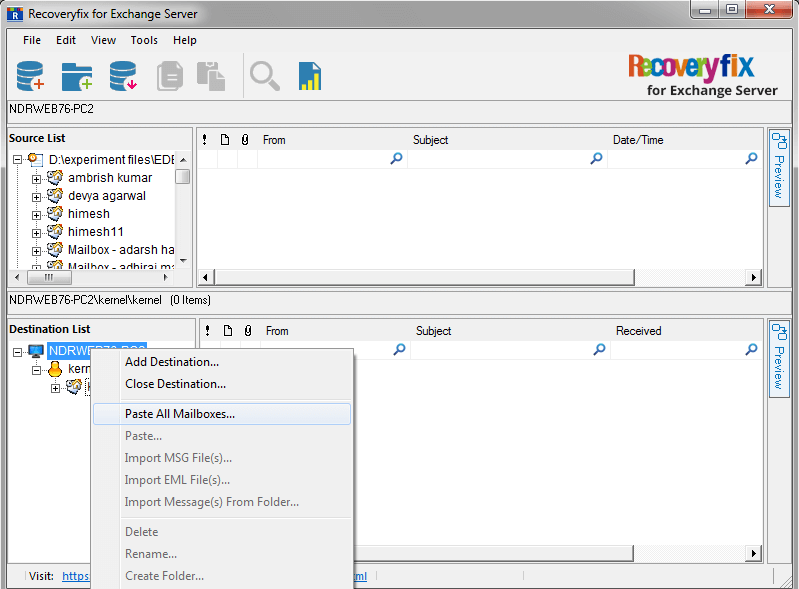Image resolution: width=799 pixels, height=589 pixels.
Task: Collapse the kernel user node
Action: 36,370
